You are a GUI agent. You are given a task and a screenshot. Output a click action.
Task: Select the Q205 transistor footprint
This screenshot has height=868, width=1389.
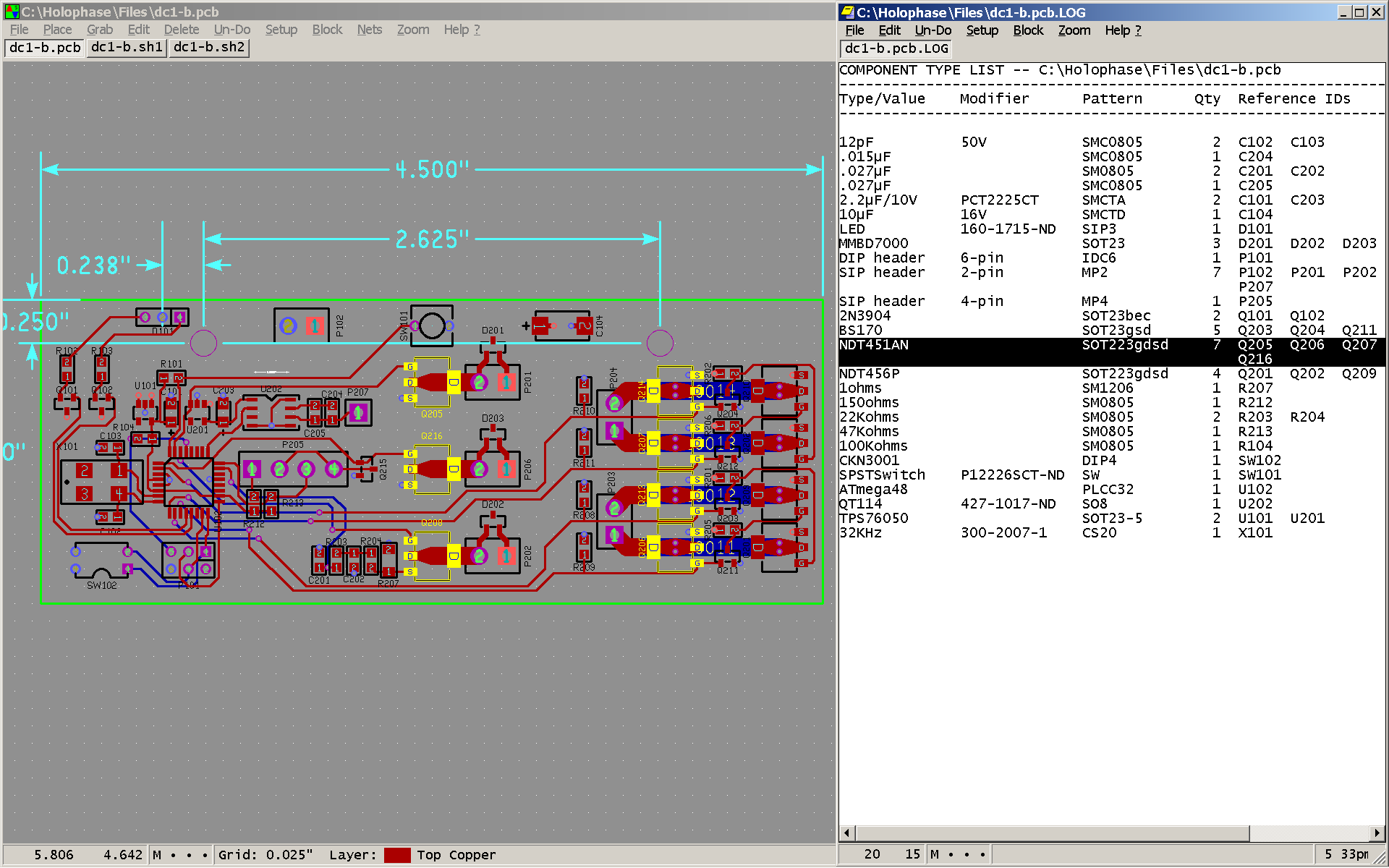tap(432, 382)
